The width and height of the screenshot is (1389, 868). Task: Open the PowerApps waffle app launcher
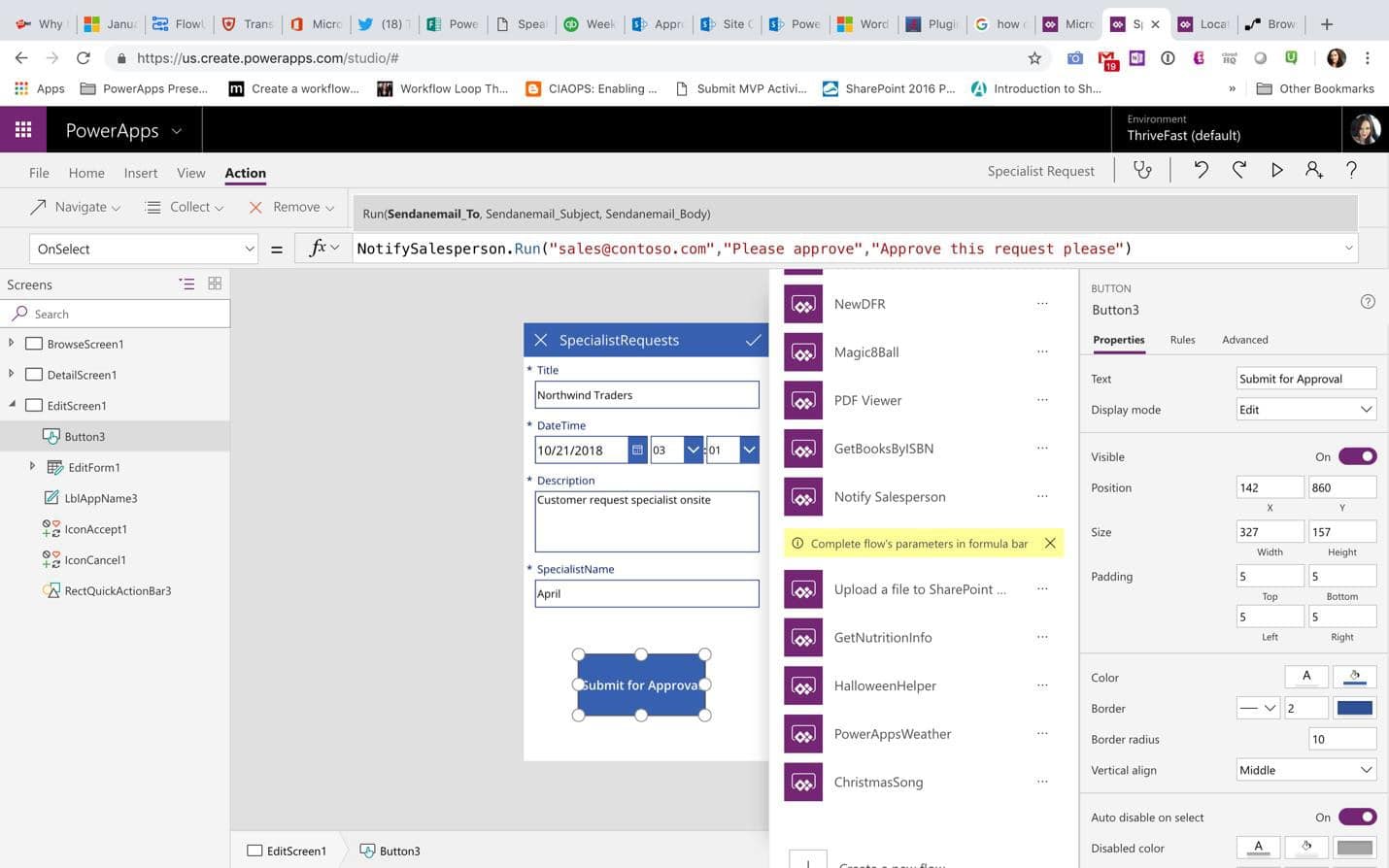pos(23,129)
